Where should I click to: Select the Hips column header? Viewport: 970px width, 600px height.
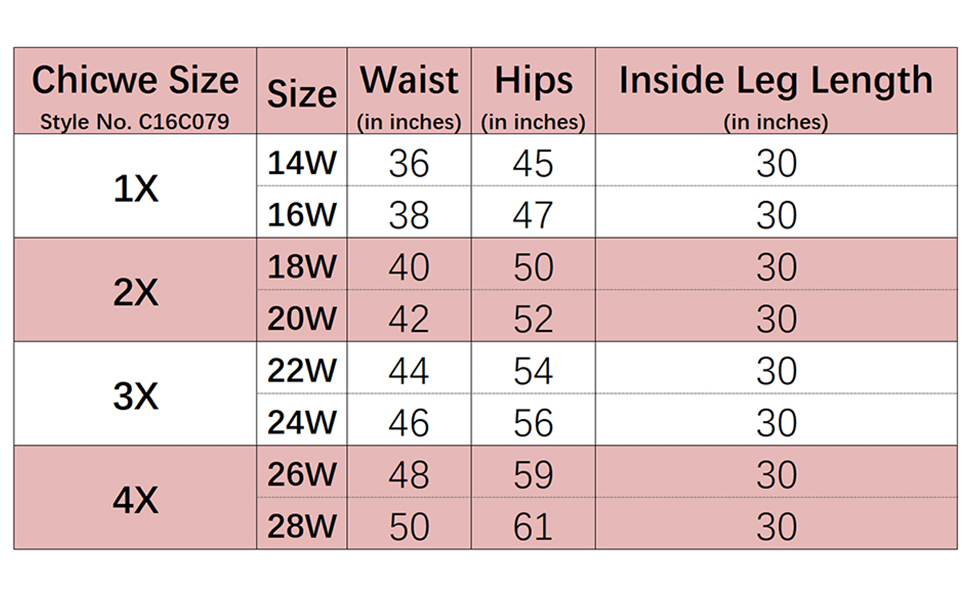pyautogui.click(x=532, y=82)
